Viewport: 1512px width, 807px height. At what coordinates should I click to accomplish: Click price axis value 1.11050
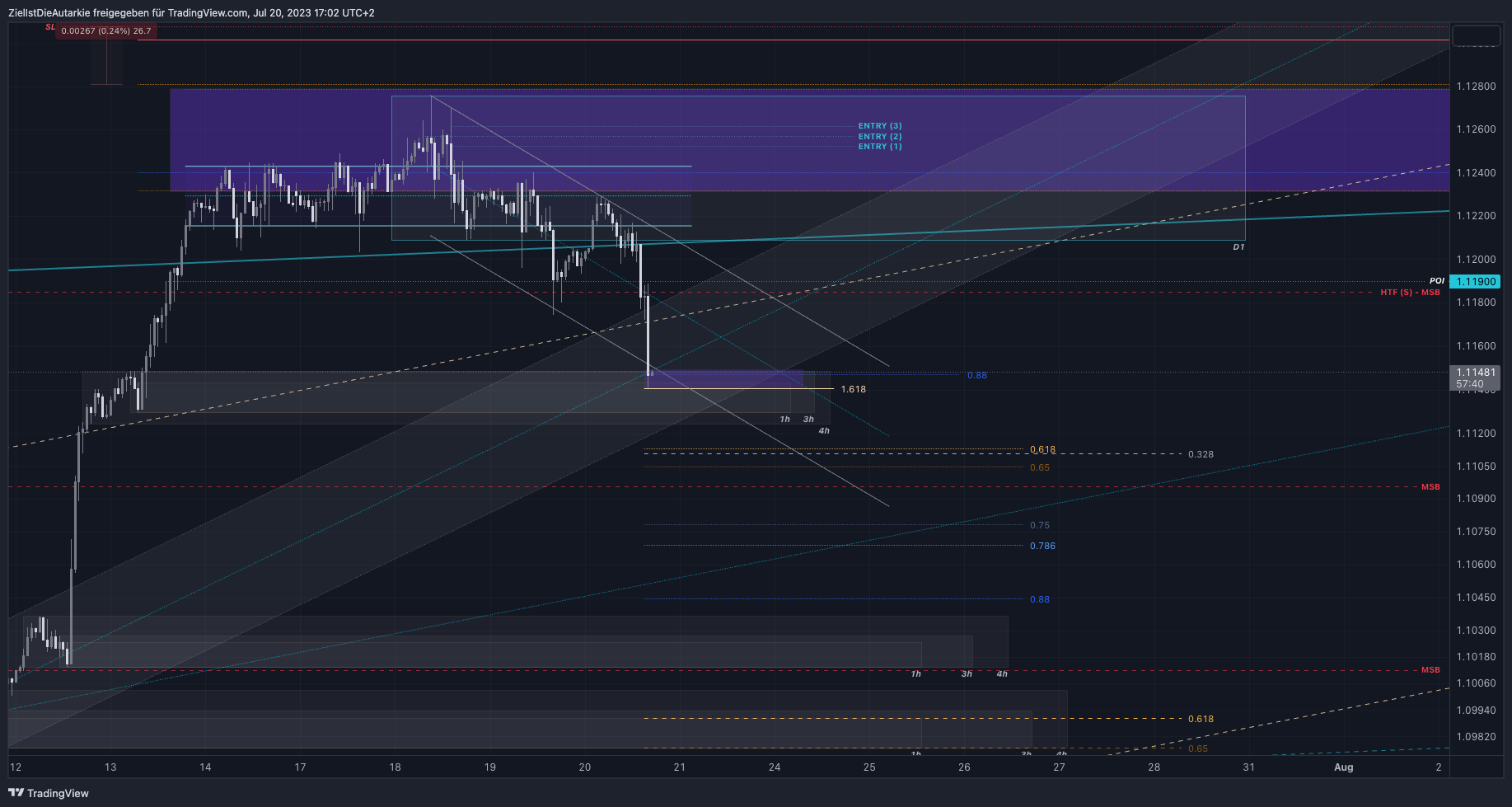(x=1476, y=467)
